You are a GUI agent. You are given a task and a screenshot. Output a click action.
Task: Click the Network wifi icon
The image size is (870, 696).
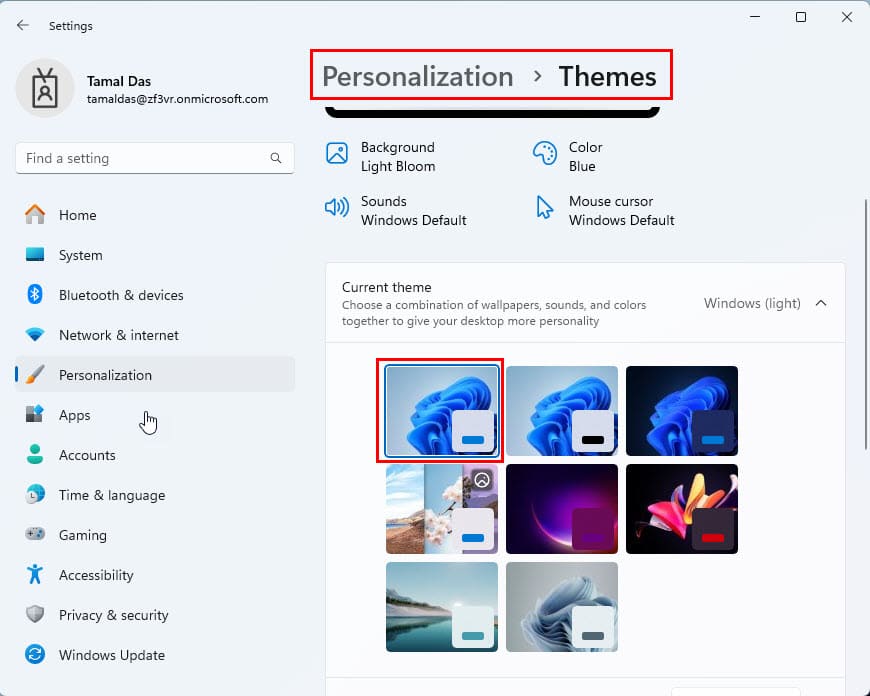coord(35,335)
